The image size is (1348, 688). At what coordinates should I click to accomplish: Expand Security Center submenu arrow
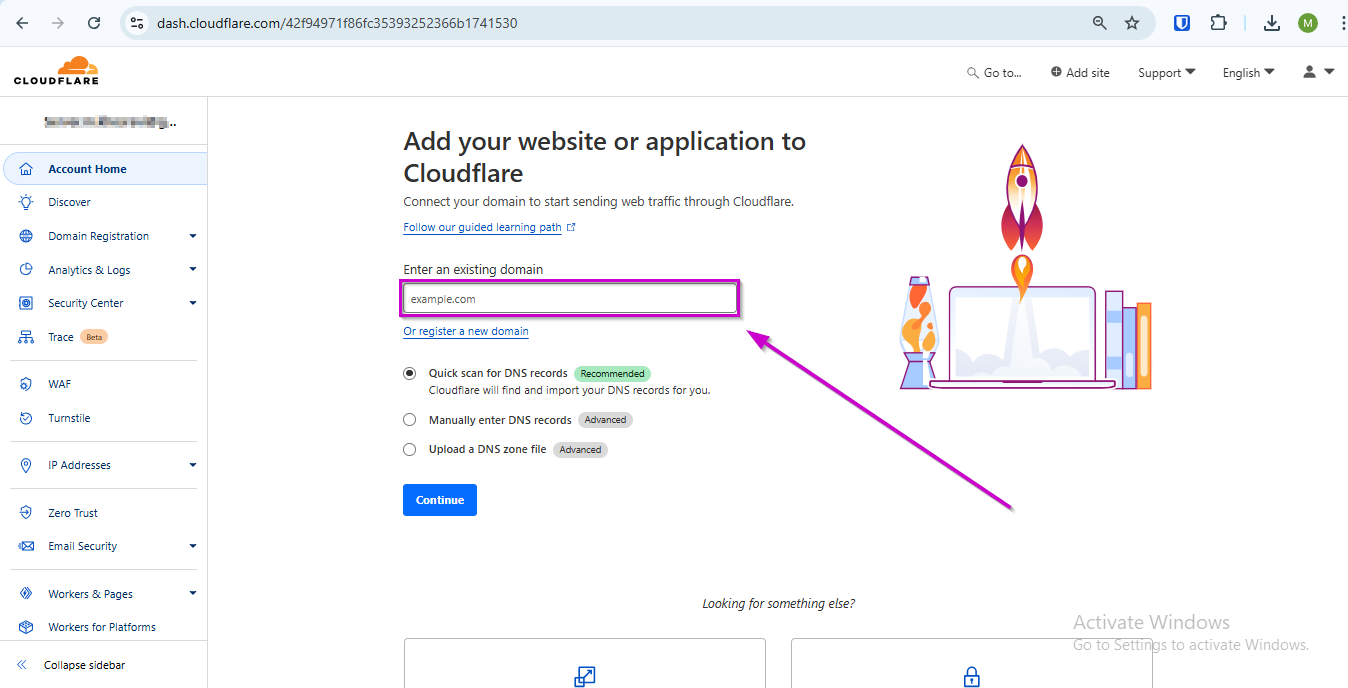point(193,303)
